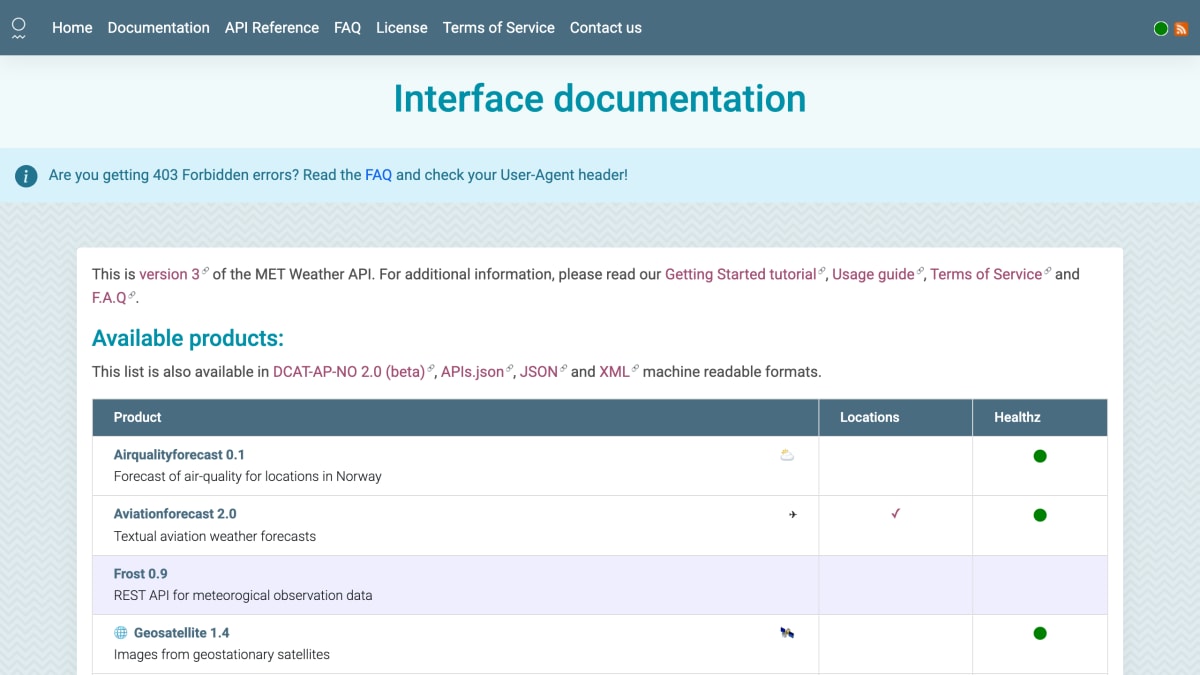Click the airplane icon in the Aviationforecast row

click(793, 515)
